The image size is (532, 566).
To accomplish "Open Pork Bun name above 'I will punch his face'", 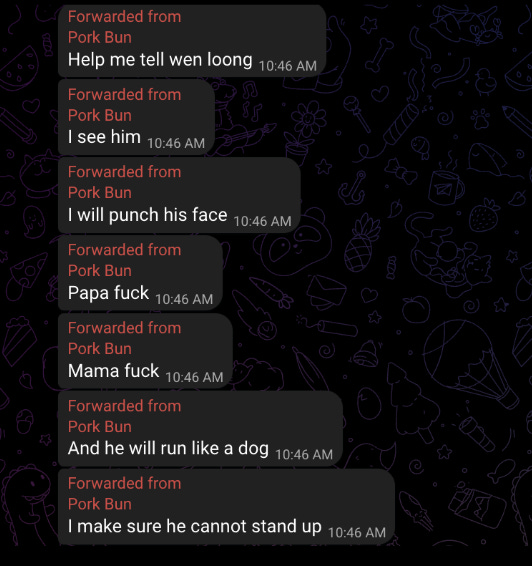I will click(100, 193).
